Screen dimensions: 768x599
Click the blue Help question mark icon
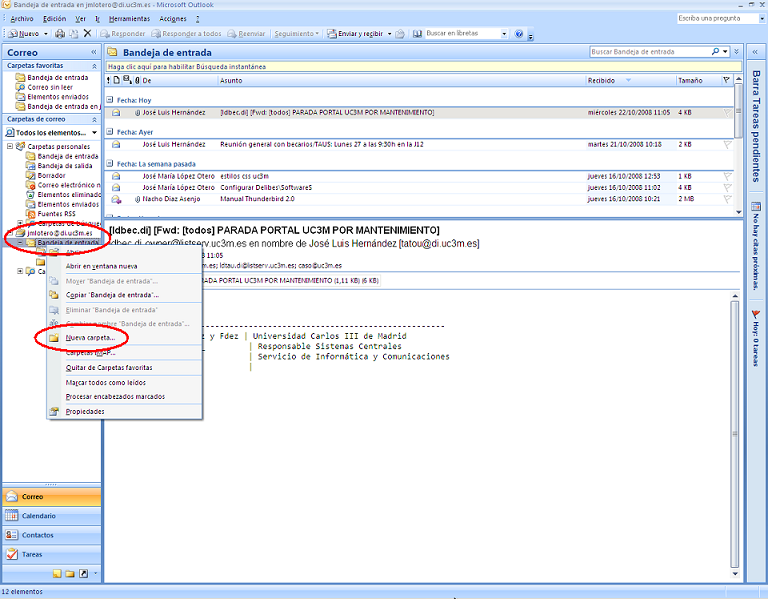click(519, 33)
